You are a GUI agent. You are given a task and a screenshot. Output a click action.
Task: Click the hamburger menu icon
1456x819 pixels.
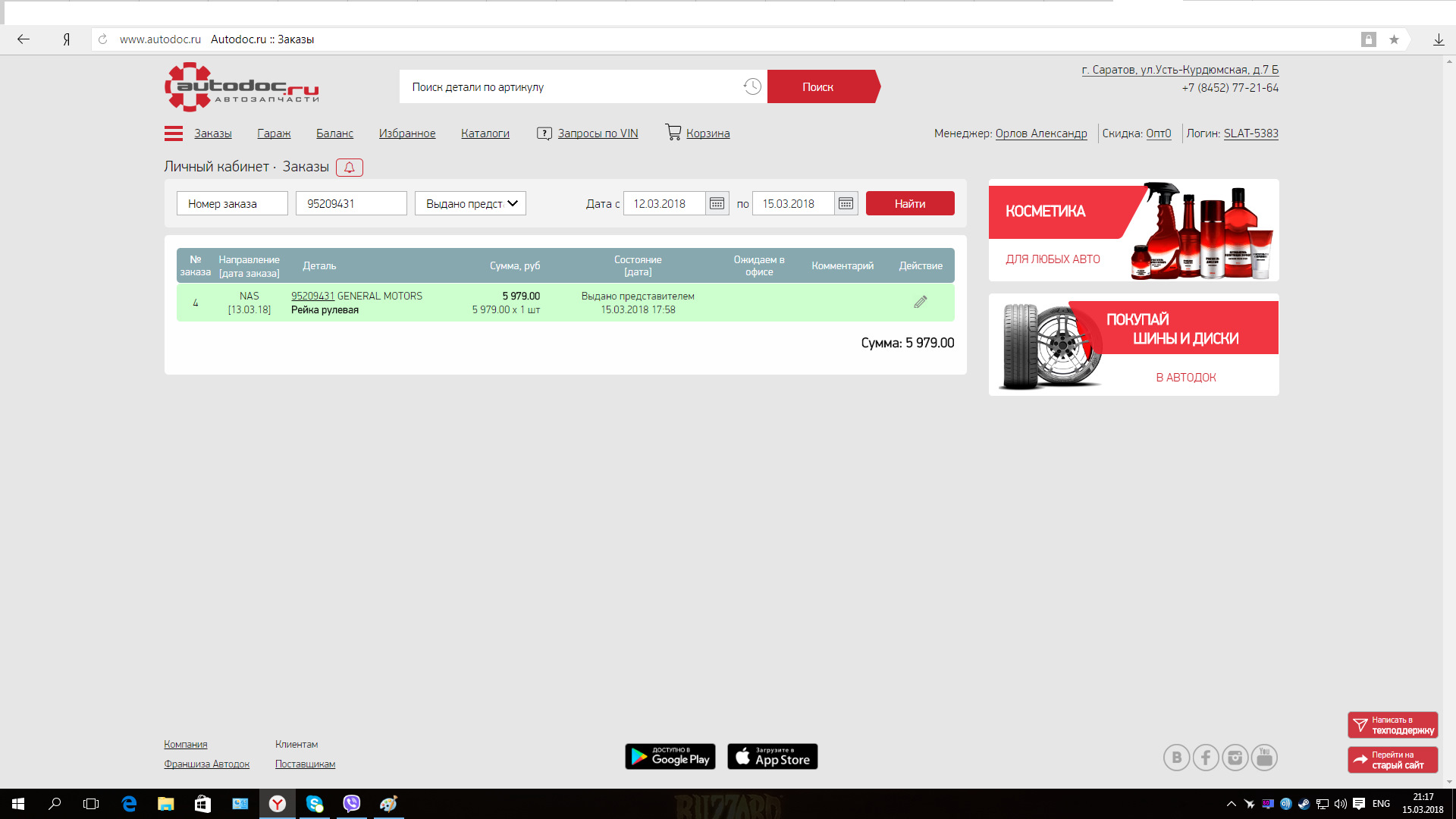point(173,133)
